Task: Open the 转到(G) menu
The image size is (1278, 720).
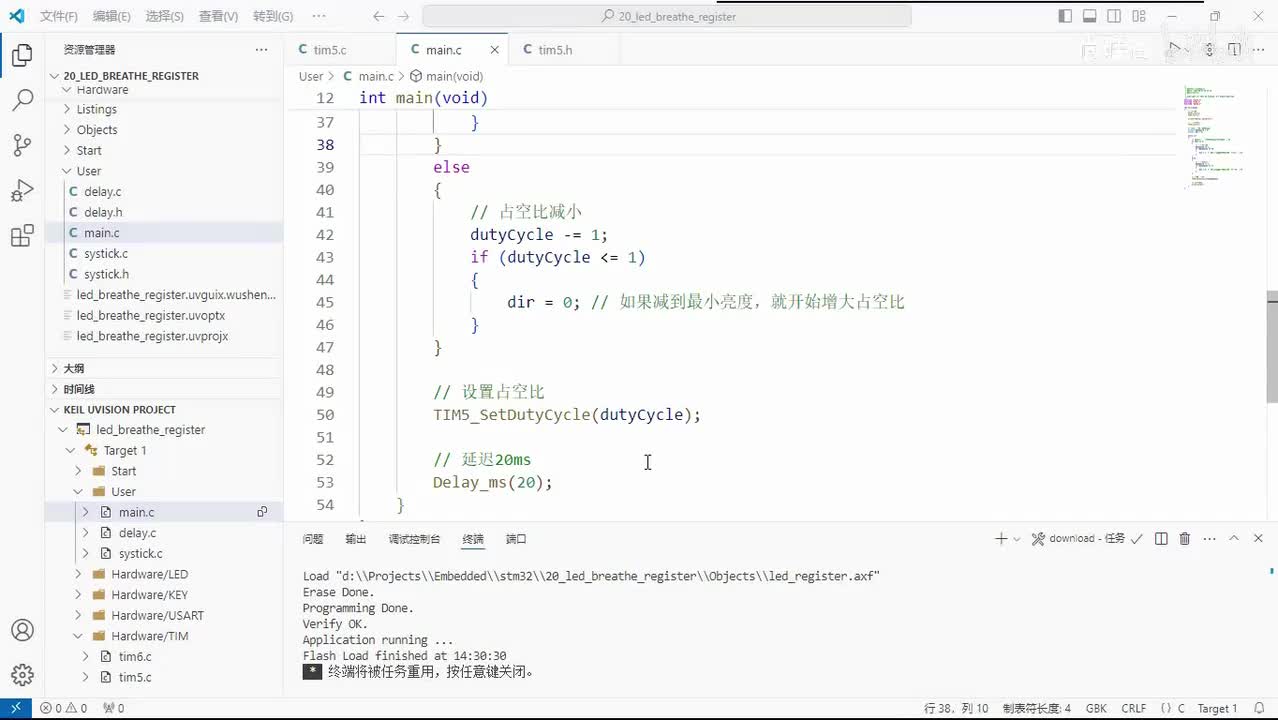Action: (273, 16)
